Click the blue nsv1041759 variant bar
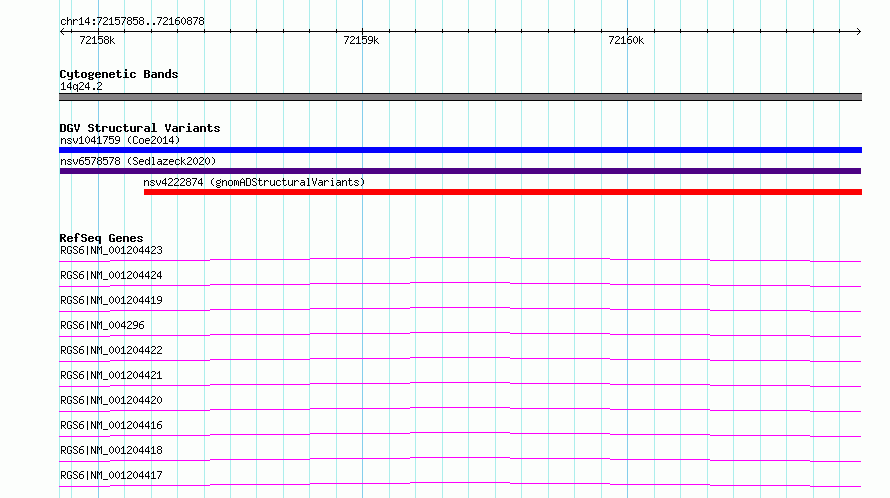 [x=460, y=150]
